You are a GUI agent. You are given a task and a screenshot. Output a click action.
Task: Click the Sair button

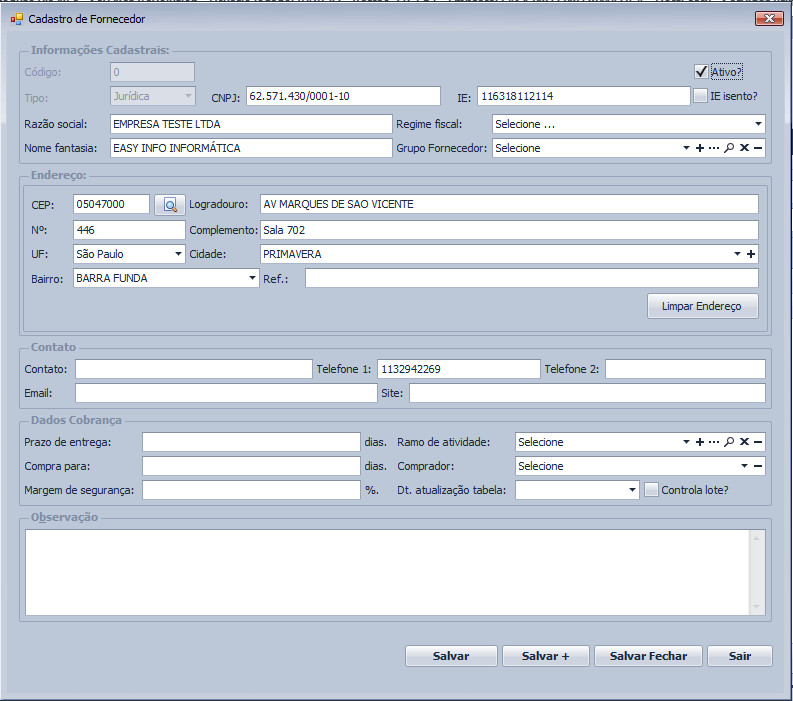[740, 656]
